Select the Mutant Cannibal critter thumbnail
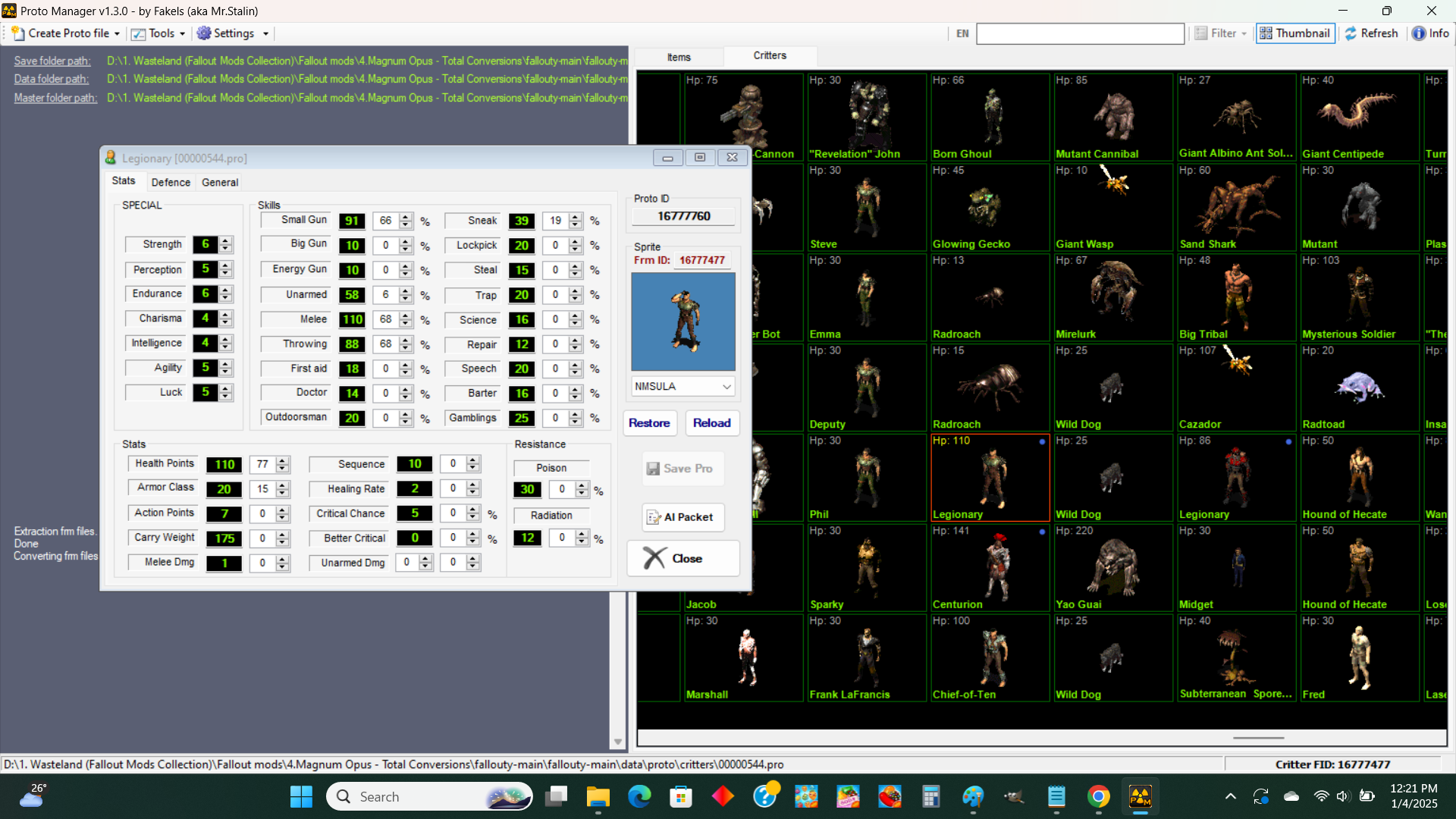 (x=1113, y=117)
